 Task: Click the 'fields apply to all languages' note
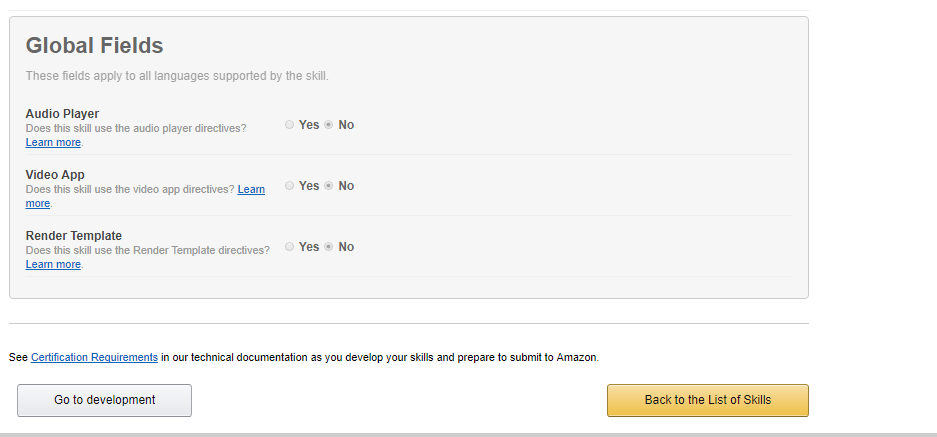176,76
